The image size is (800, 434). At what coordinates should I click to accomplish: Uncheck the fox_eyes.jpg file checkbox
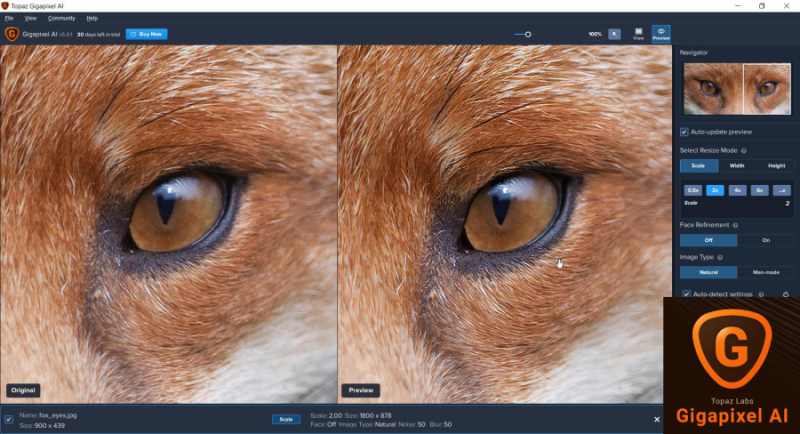click(x=9, y=419)
